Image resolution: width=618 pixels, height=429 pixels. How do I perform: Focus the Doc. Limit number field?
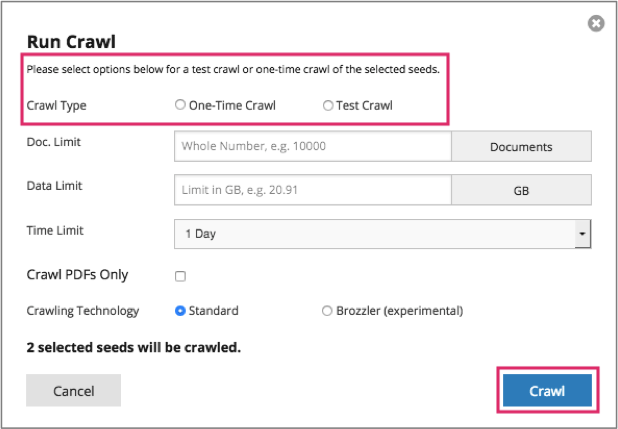tap(313, 147)
